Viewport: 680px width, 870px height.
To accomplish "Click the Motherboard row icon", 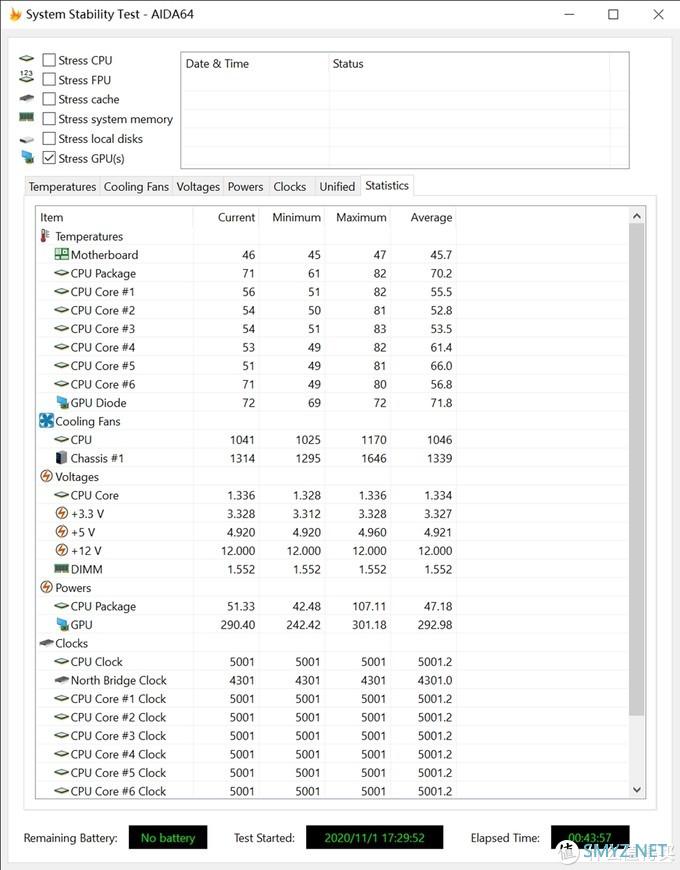I will point(62,255).
